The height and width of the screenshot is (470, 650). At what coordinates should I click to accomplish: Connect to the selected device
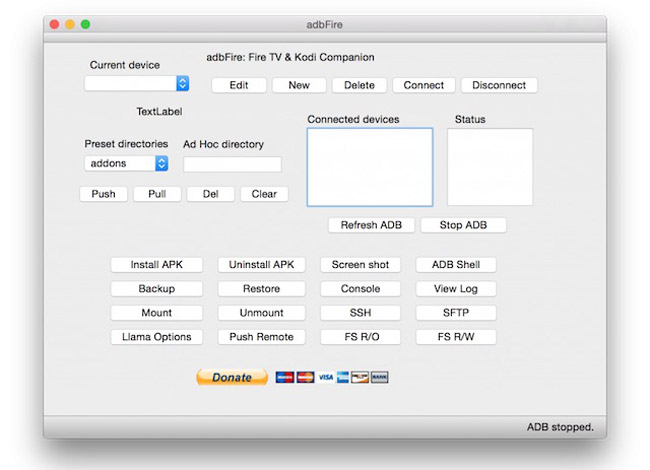(424, 85)
